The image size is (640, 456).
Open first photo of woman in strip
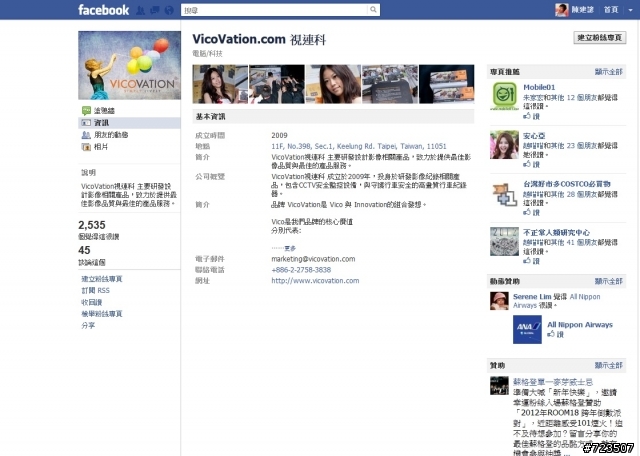point(220,84)
